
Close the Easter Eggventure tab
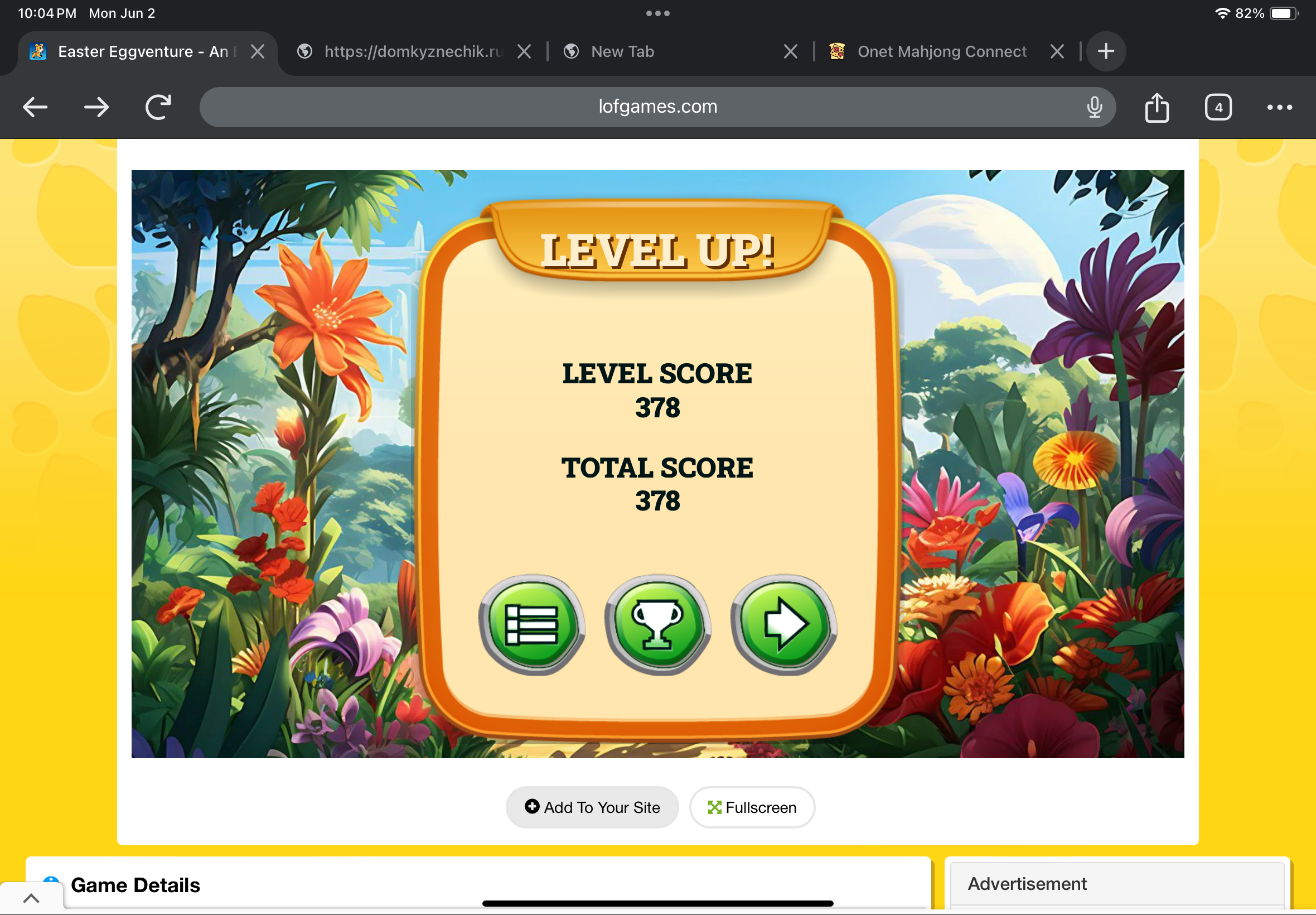coord(258,51)
